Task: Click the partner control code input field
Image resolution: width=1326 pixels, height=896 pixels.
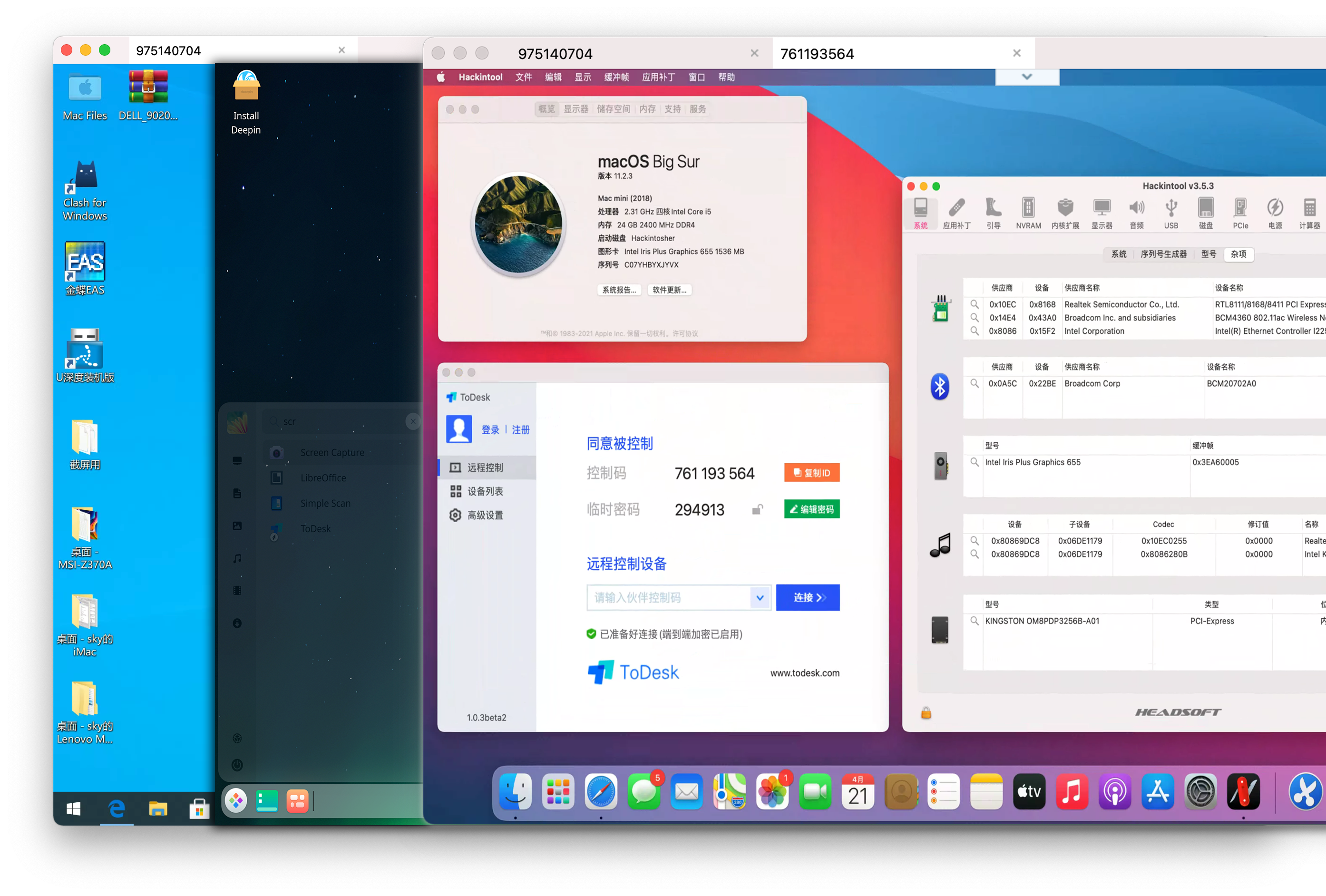Action: tap(668, 597)
